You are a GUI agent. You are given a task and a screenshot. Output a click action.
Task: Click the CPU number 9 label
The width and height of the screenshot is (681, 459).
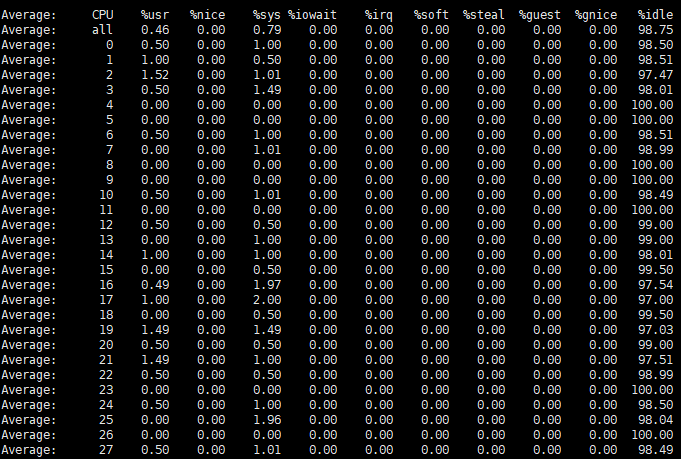109,180
